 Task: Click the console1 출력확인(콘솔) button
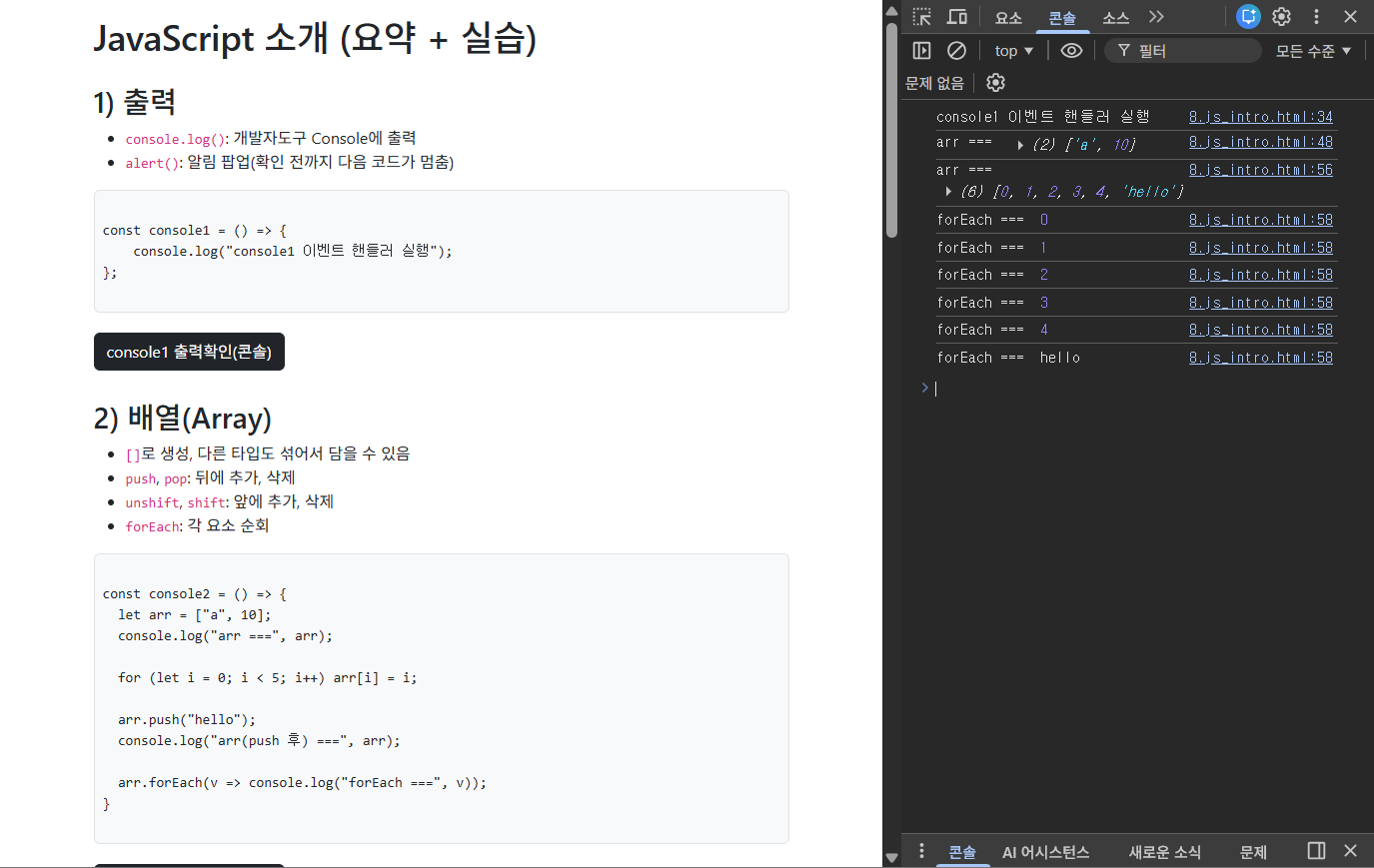pos(189,352)
